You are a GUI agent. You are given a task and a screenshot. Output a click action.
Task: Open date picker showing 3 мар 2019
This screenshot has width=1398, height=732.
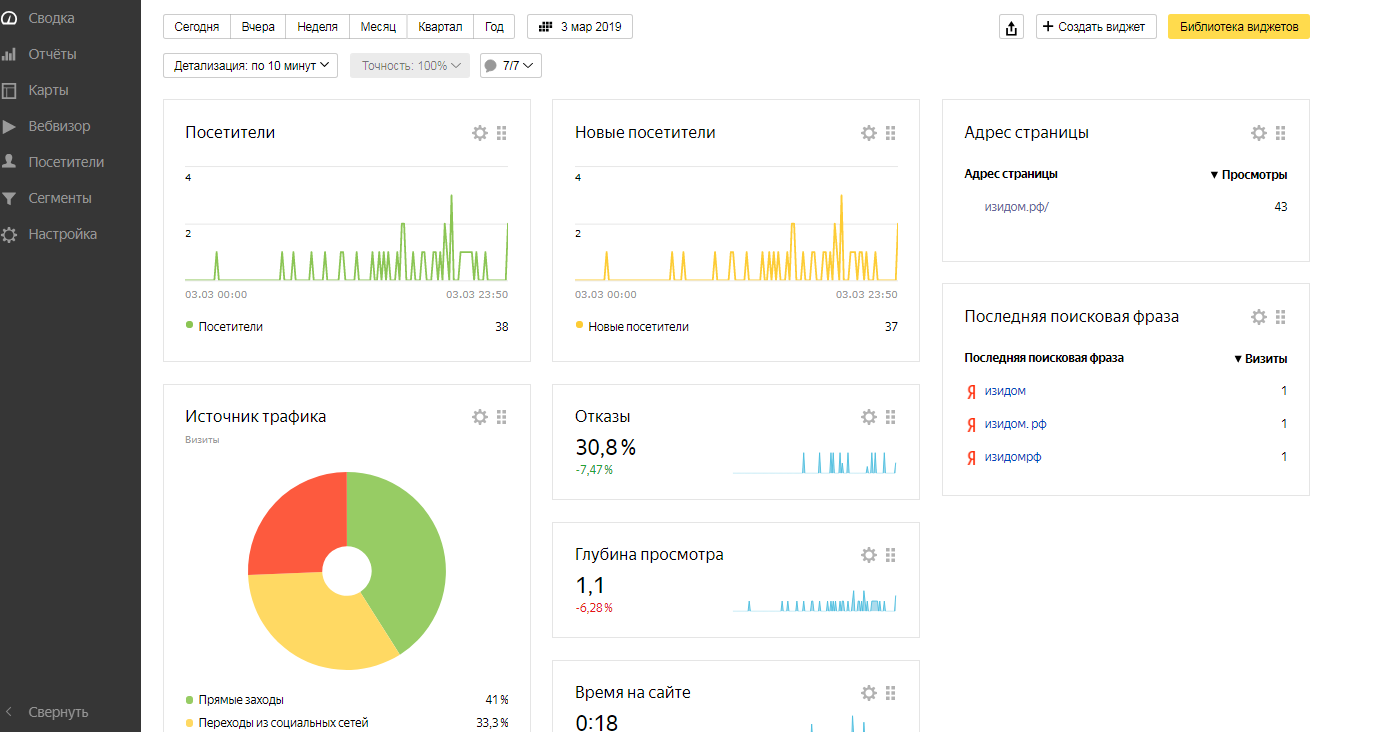(x=580, y=27)
